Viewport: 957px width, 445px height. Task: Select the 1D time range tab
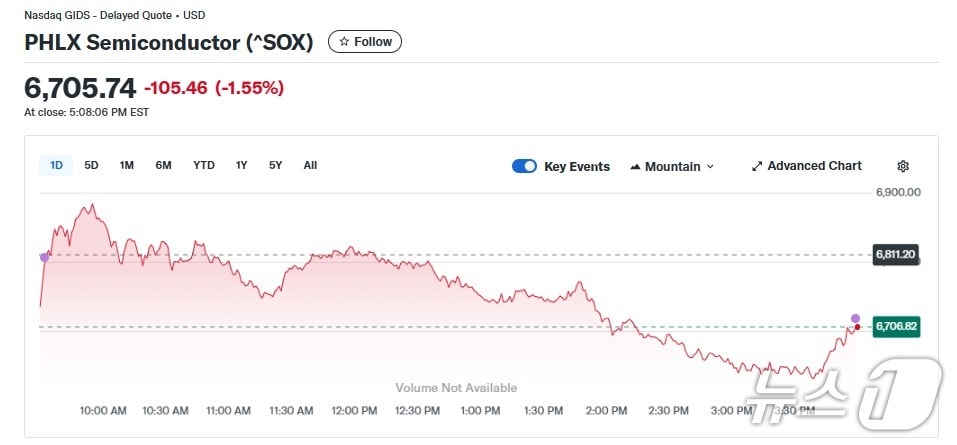coord(56,165)
